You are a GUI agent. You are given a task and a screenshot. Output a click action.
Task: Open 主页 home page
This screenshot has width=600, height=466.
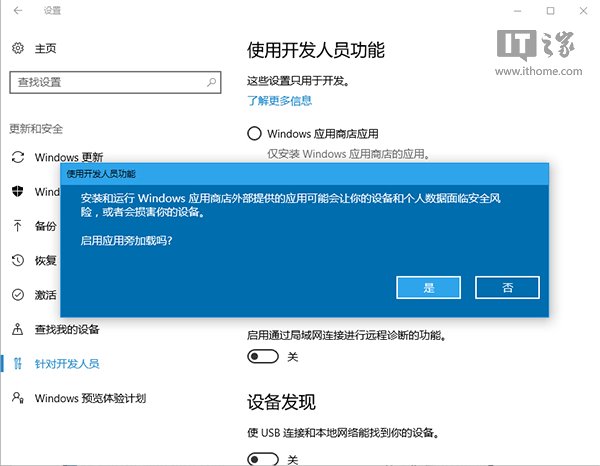pos(45,48)
